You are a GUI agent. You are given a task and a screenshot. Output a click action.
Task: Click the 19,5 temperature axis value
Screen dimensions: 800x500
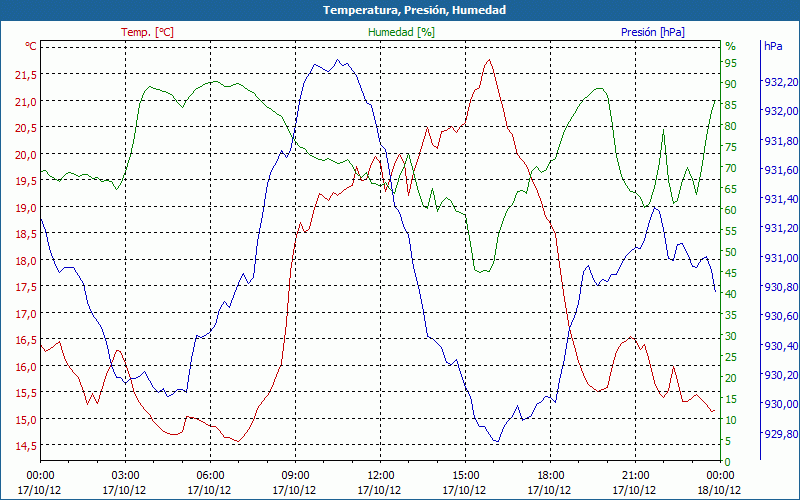(26, 181)
